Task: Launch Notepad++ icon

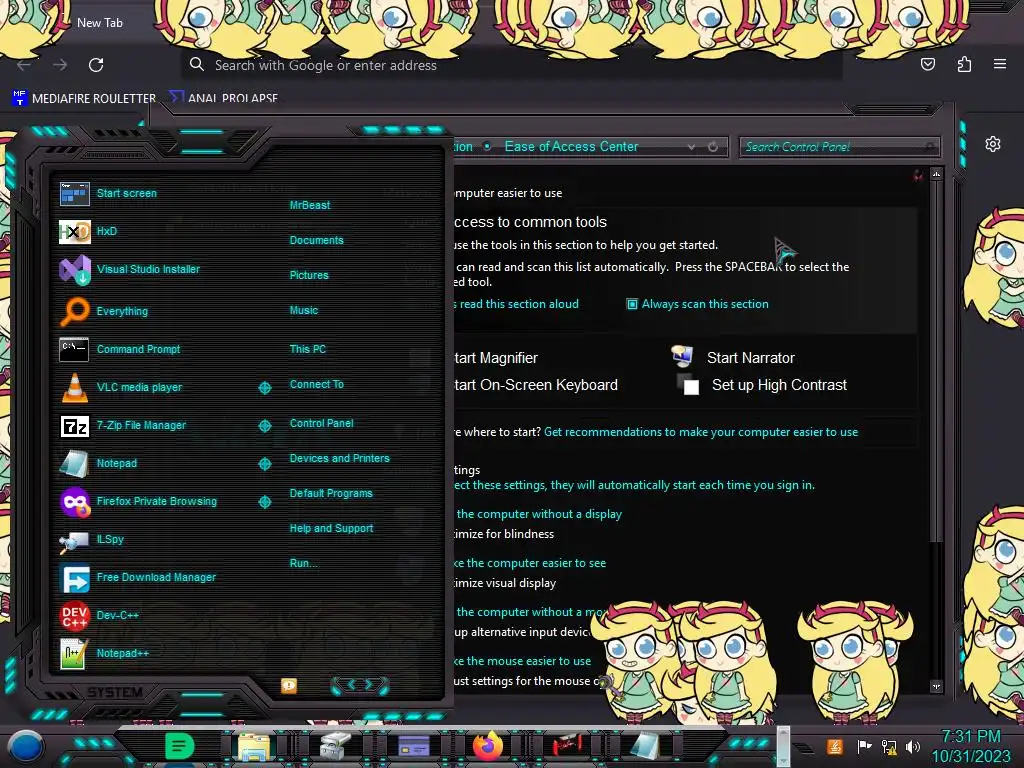Action: click(74, 654)
